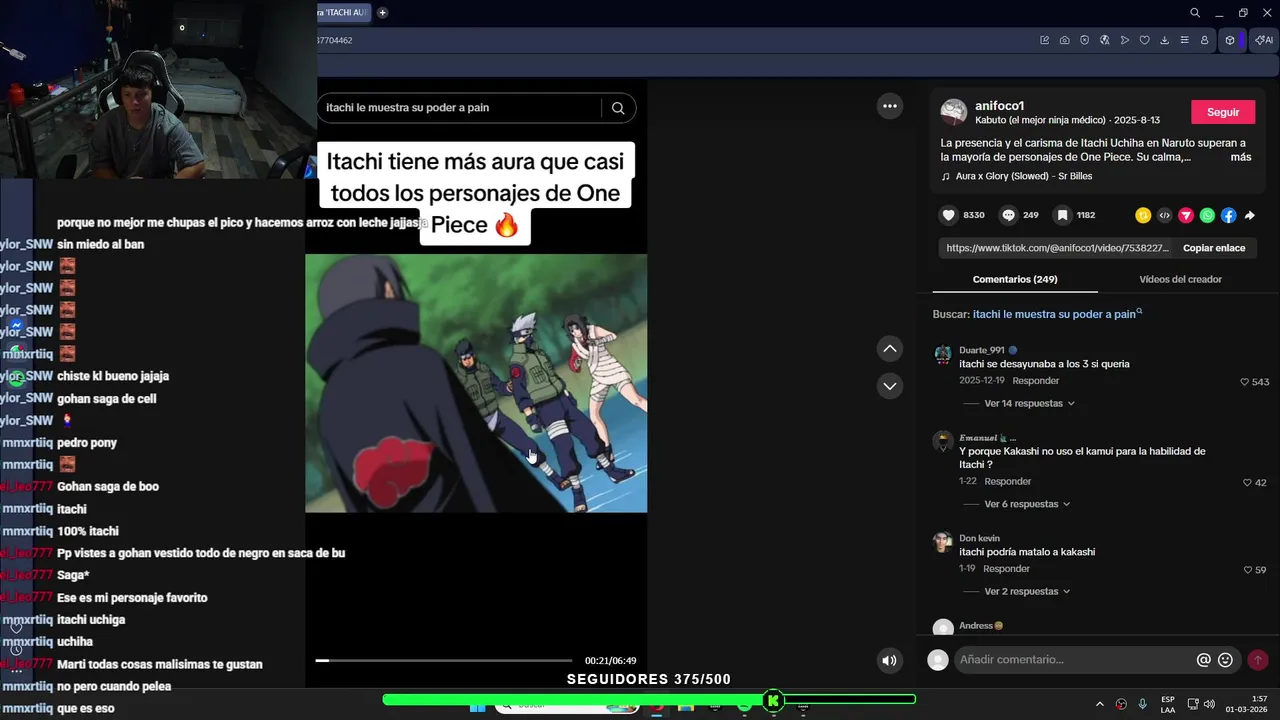Focus the 'Añadir comentario...' input field
1280x720 pixels.
(1075, 660)
